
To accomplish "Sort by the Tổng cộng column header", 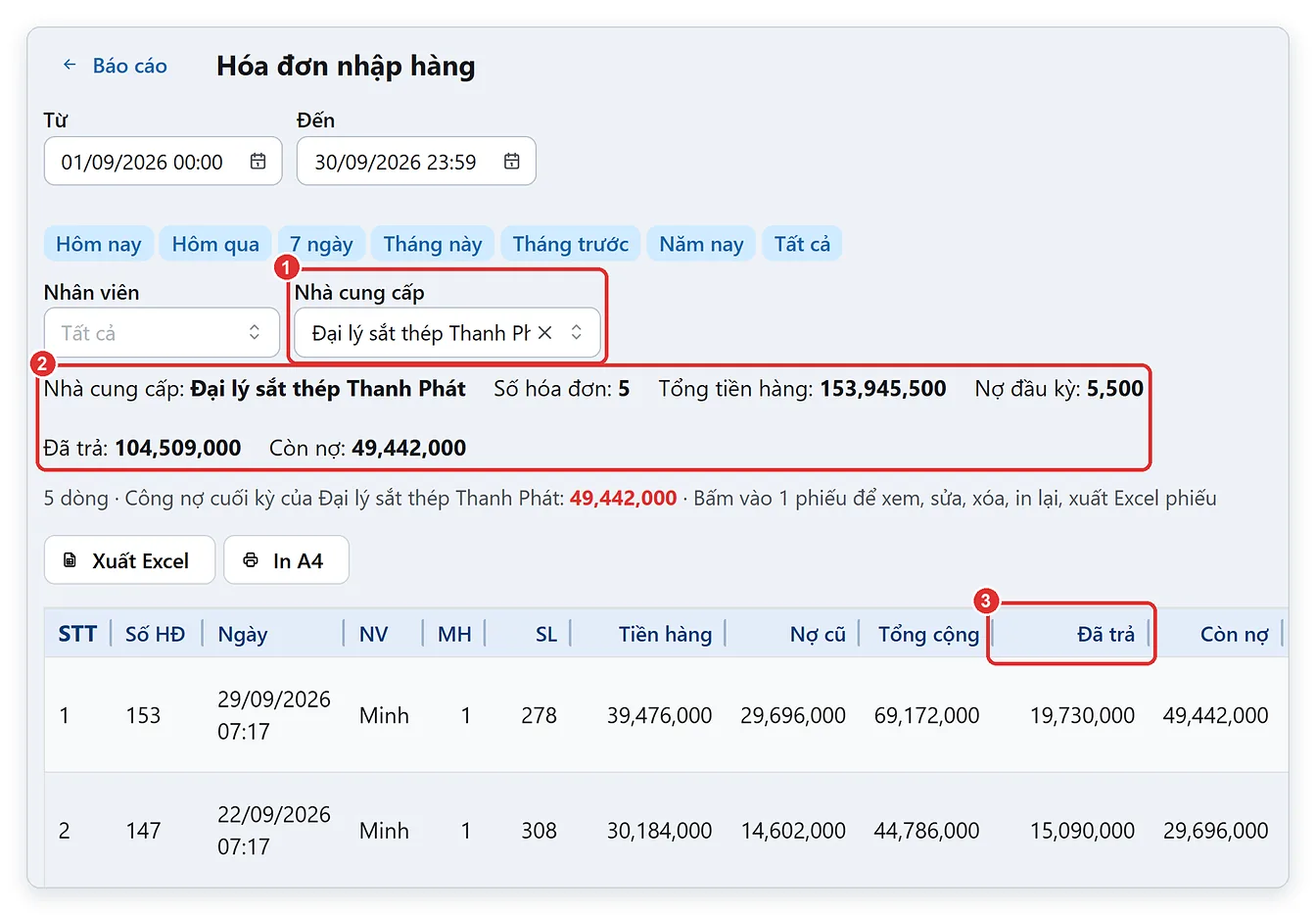I will pos(928,635).
